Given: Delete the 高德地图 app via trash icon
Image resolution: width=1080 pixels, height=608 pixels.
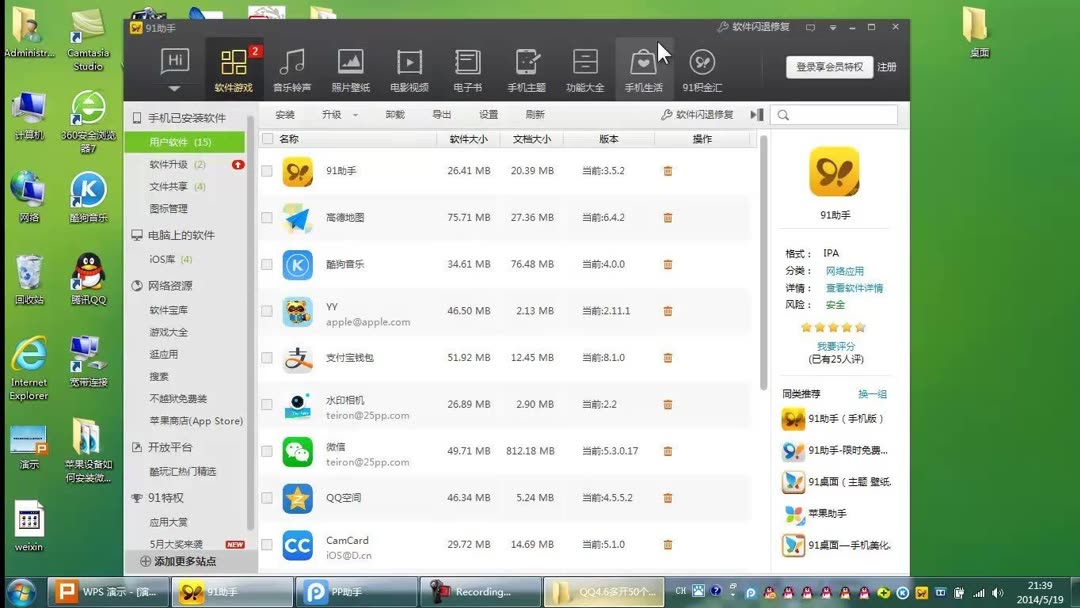Looking at the screenshot, I should [x=667, y=218].
